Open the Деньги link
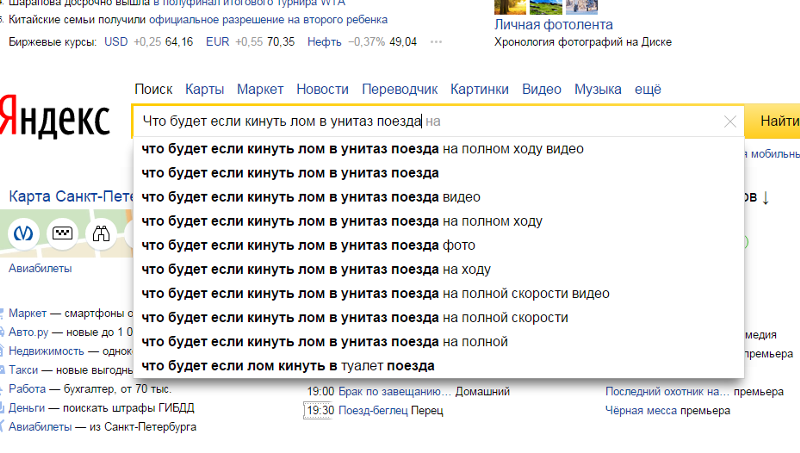 click(27, 408)
